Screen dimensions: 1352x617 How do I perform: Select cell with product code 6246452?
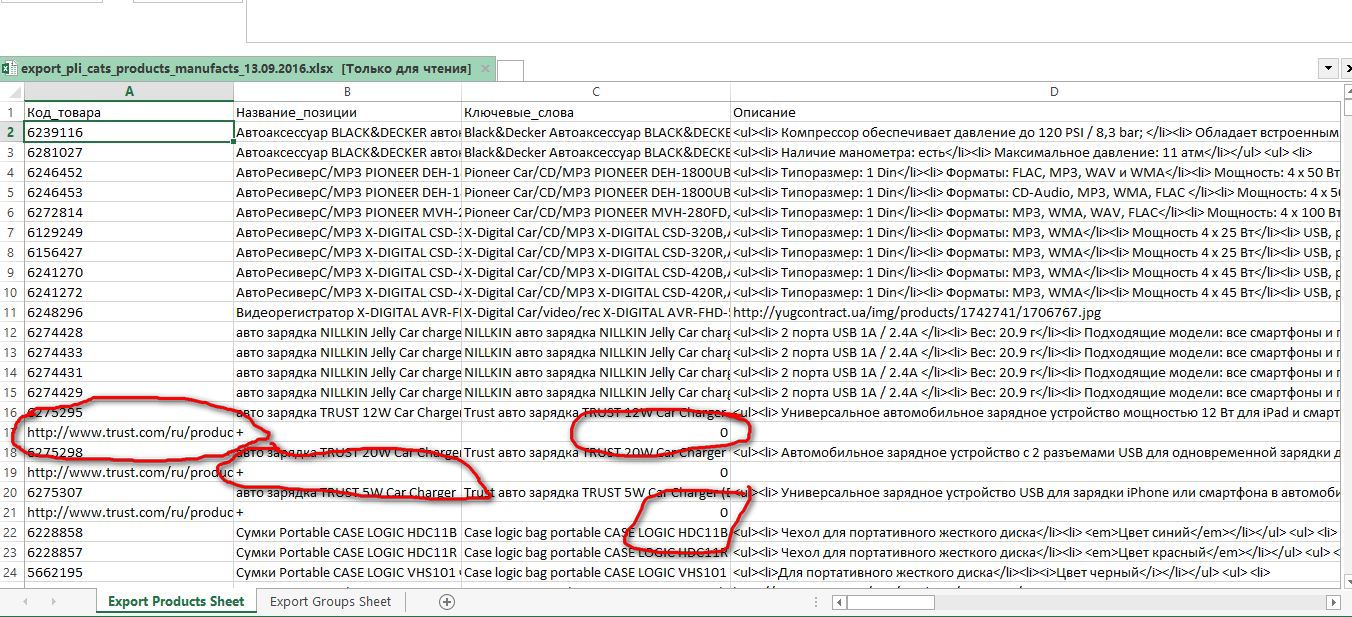pyautogui.click(x=129, y=172)
